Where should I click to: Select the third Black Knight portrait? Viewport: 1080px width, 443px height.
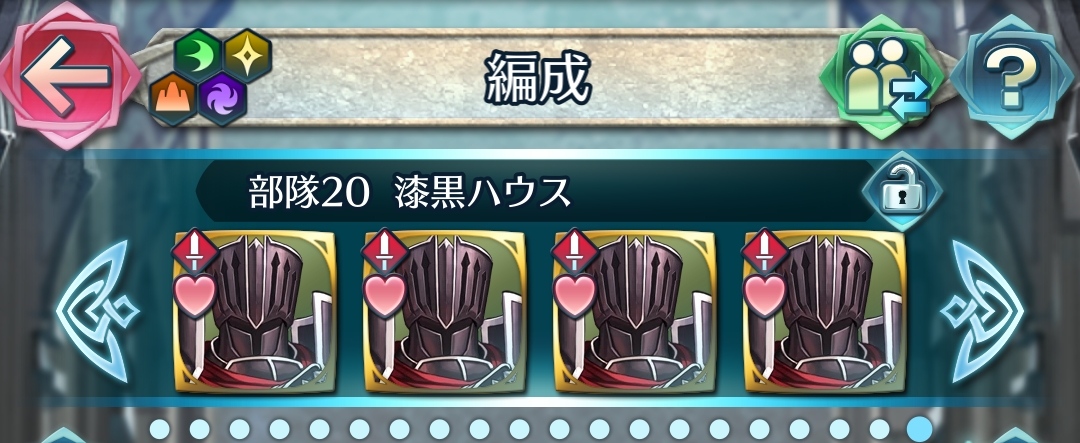point(634,312)
